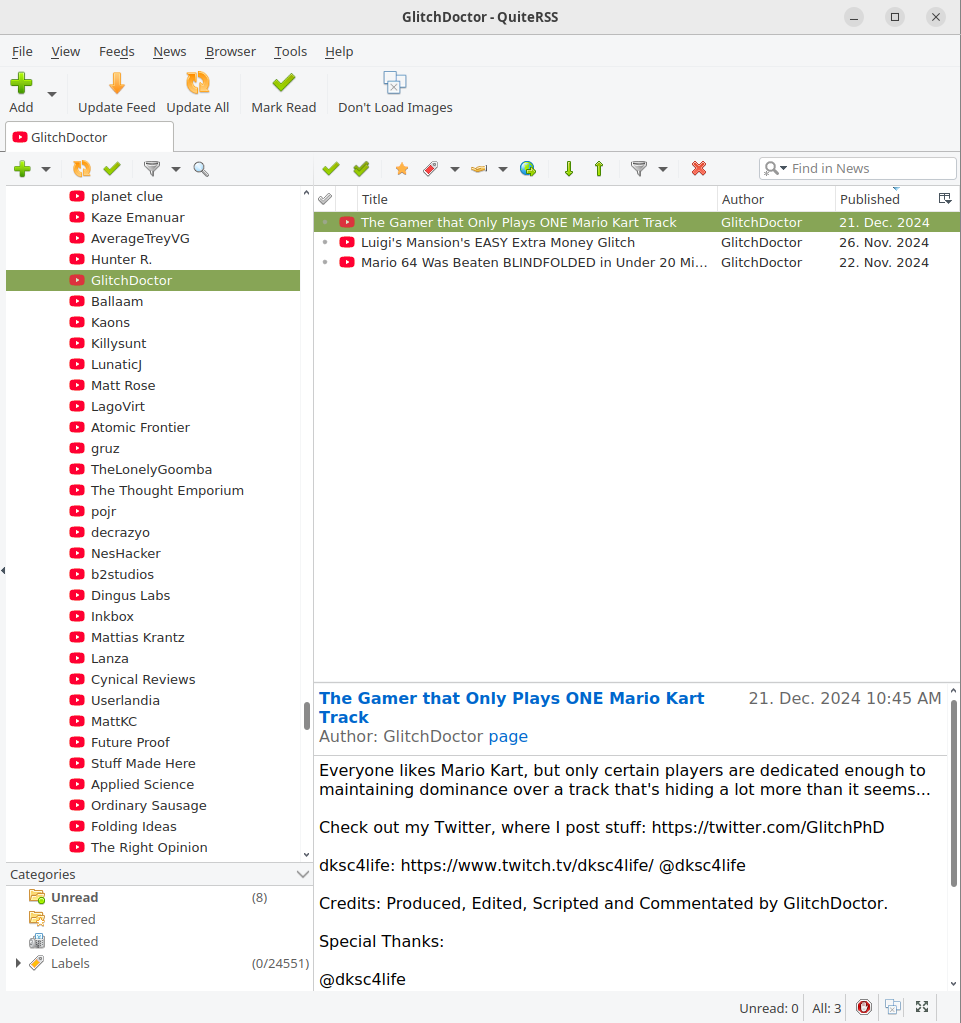Open the File menu

[x=22, y=52]
